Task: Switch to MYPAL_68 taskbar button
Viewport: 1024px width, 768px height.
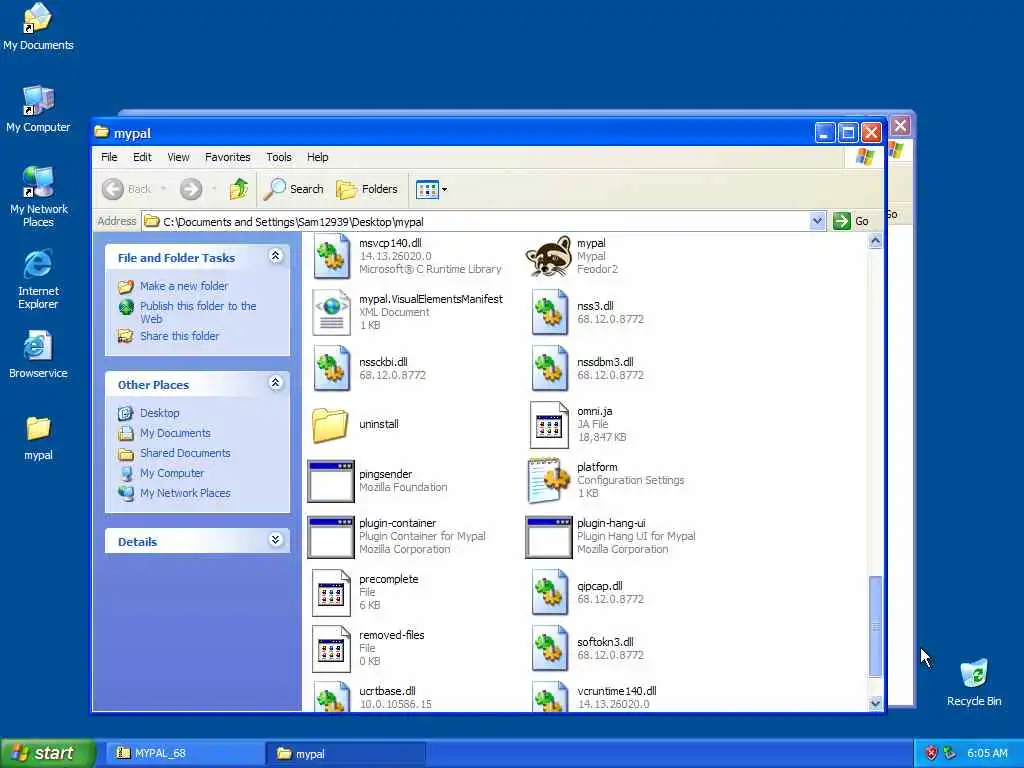Action: click(184, 754)
